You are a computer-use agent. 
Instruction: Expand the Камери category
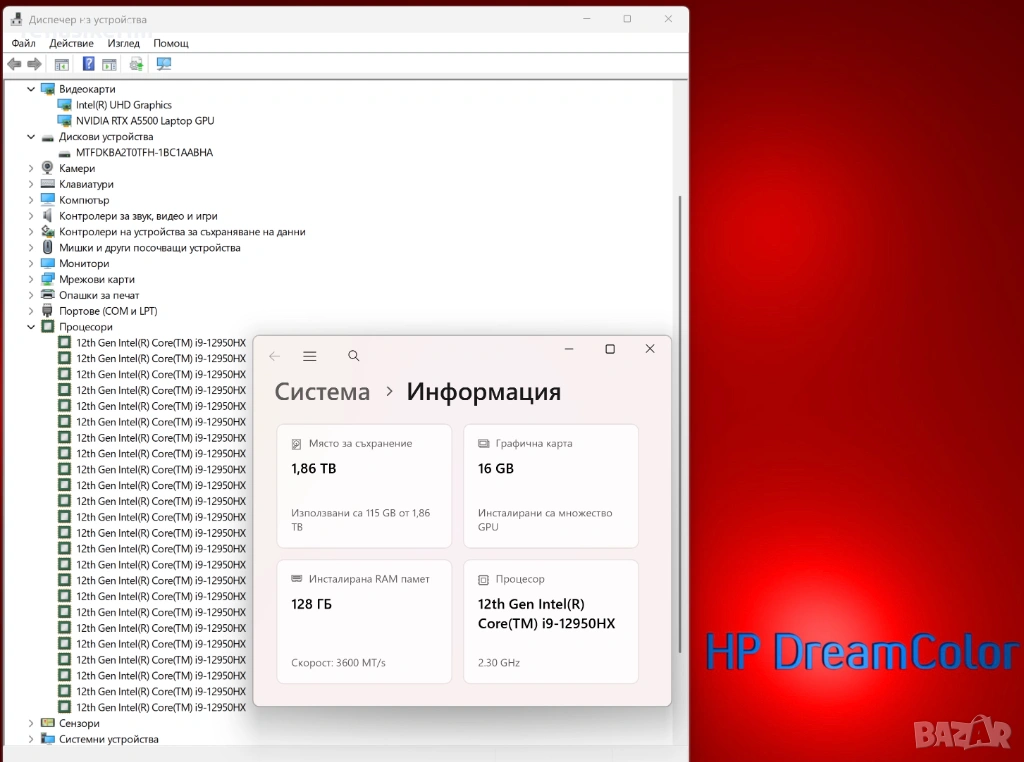point(31,168)
